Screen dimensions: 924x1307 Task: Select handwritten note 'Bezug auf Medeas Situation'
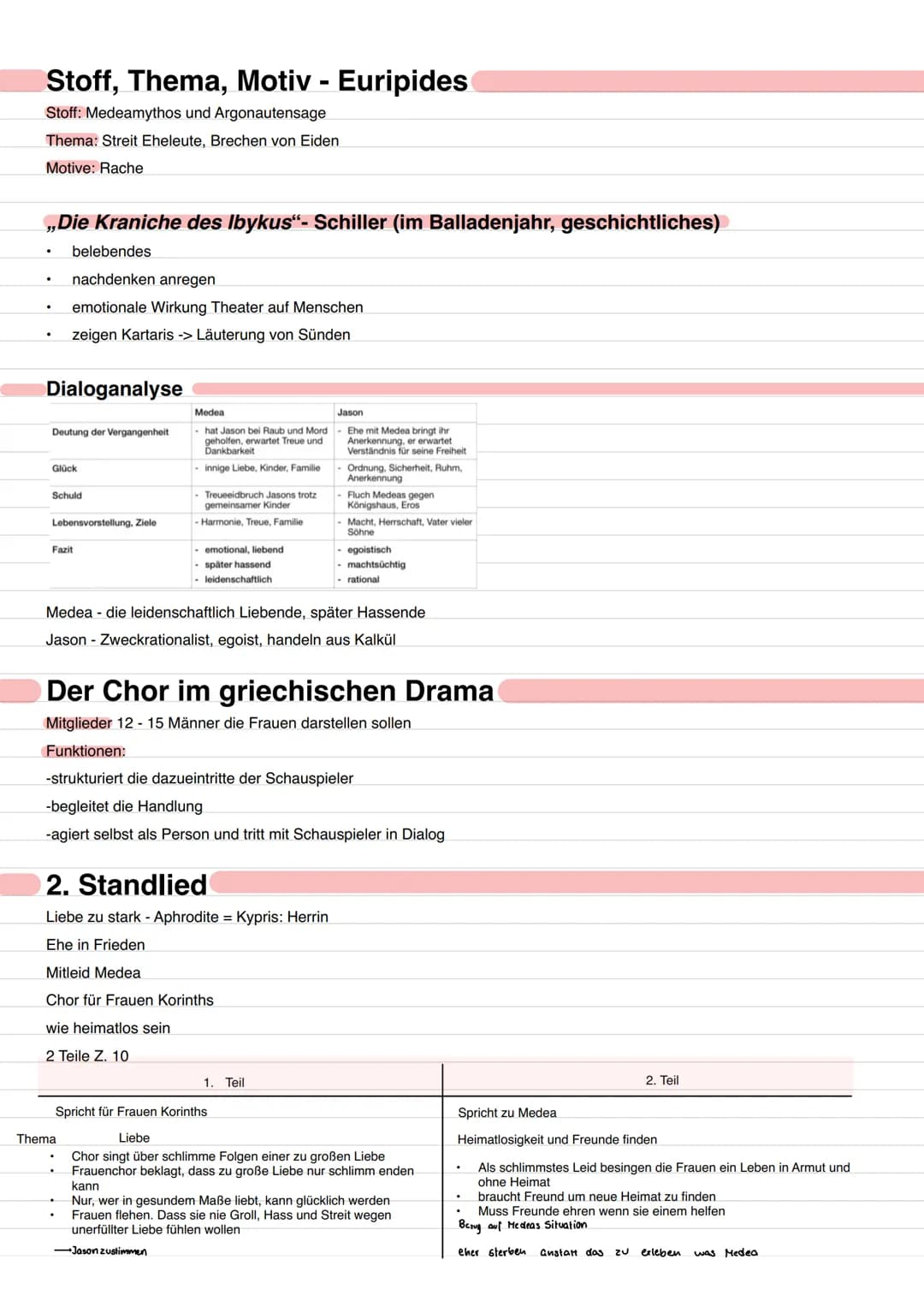pyautogui.click(x=523, y=1226)
